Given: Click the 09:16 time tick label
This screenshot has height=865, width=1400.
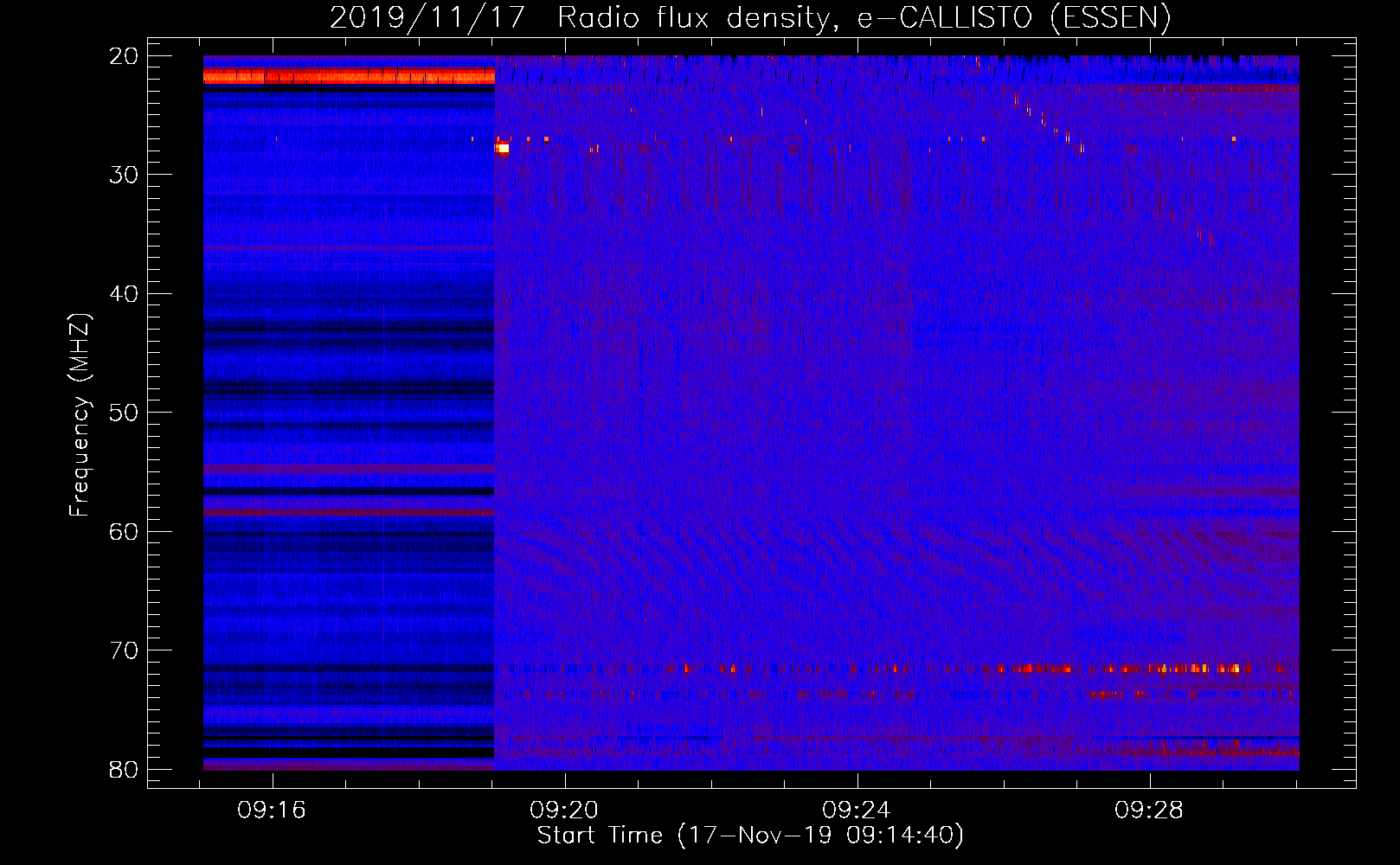Looking at the screenshot, I should pyautogui.click(x=273, y=811).
